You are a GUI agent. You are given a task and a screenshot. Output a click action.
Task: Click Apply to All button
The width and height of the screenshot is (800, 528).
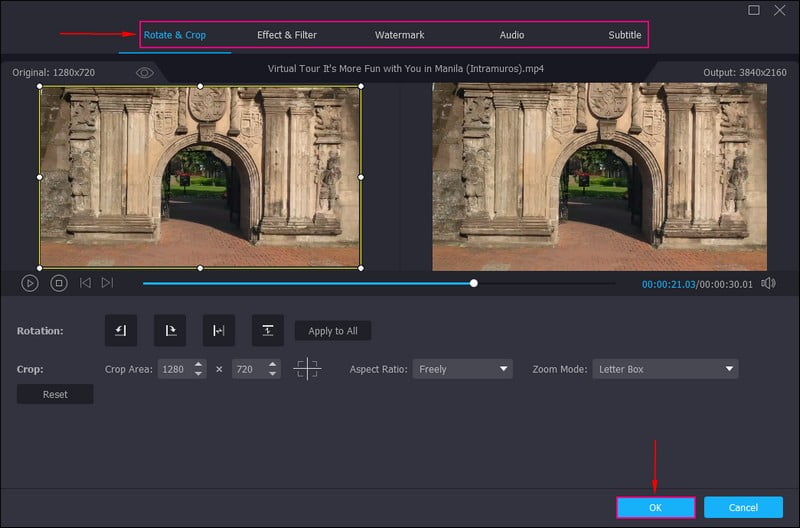click(x=333, y=331)
